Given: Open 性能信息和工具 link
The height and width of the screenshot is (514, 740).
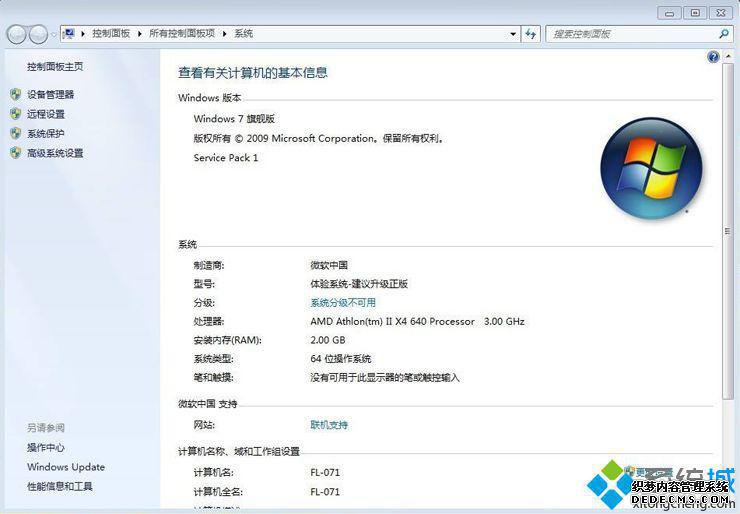Looking at the screenshot, I should [60, 486].
